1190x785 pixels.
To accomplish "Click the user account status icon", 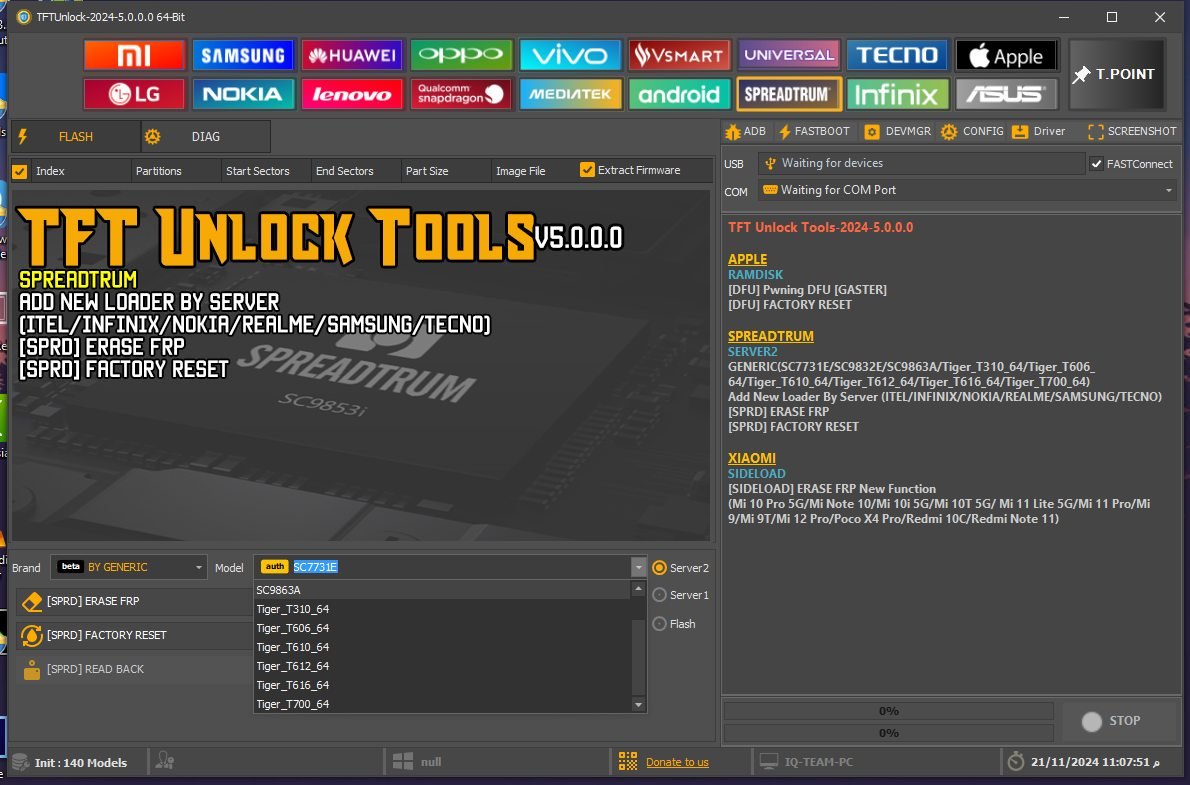I will point(165,761).
